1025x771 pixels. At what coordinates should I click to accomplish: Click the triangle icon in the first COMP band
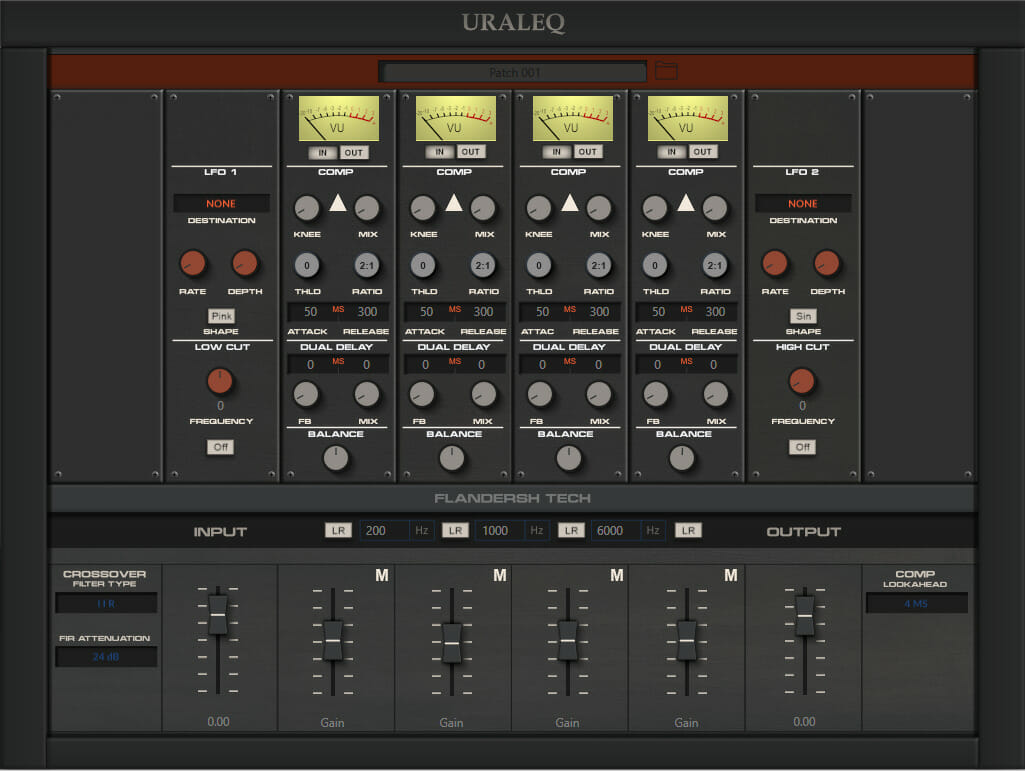pos(337,203)
